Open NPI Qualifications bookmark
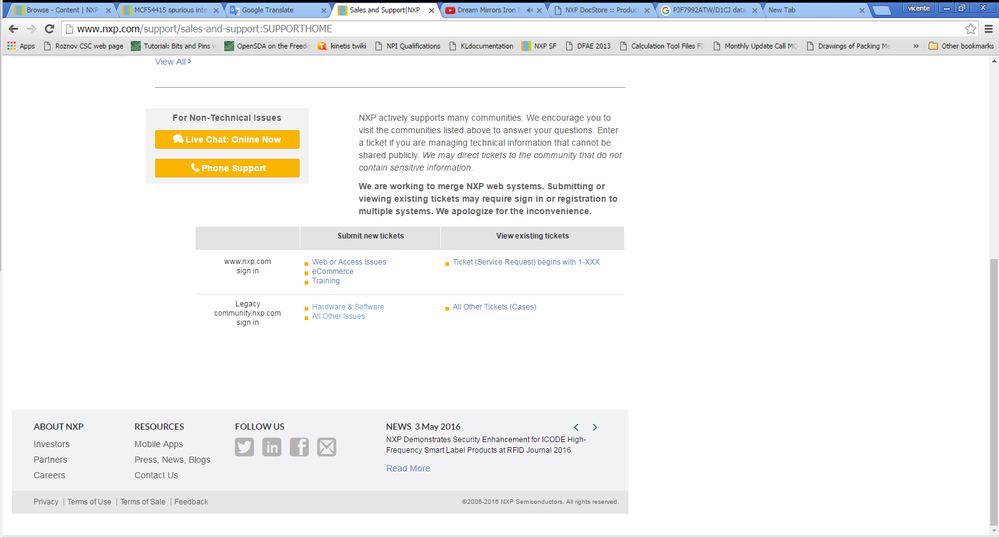The height and width of the screenshot is (538, 999). 407,46
